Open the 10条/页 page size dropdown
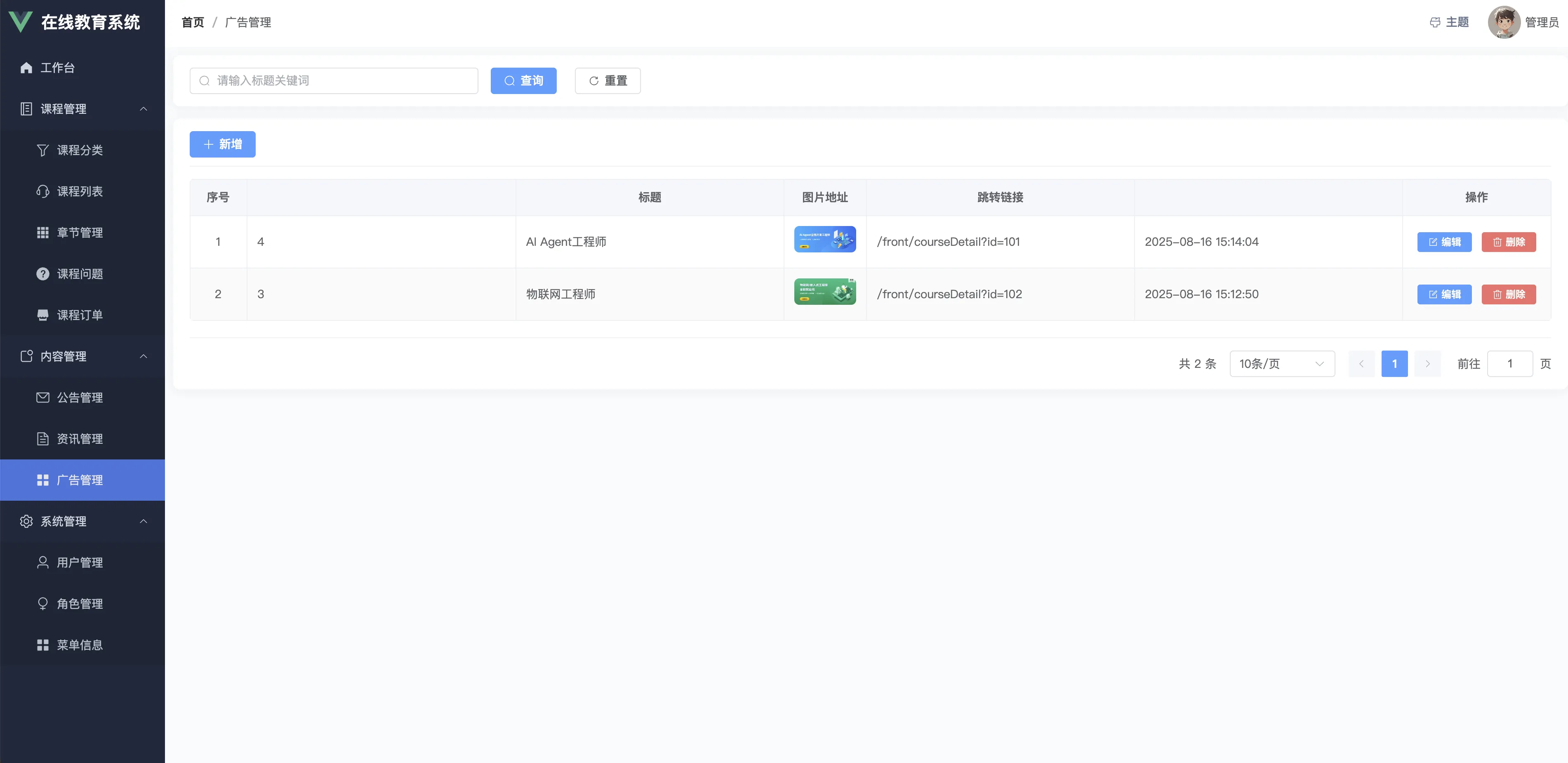1568x763 pixels. pyautogui.click(x=1281, y=363)
